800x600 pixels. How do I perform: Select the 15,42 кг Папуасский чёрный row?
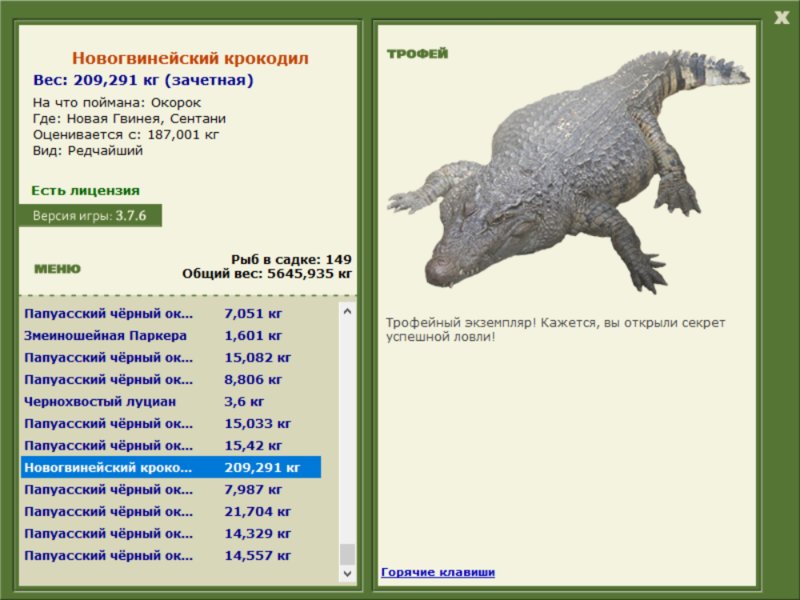171,445
